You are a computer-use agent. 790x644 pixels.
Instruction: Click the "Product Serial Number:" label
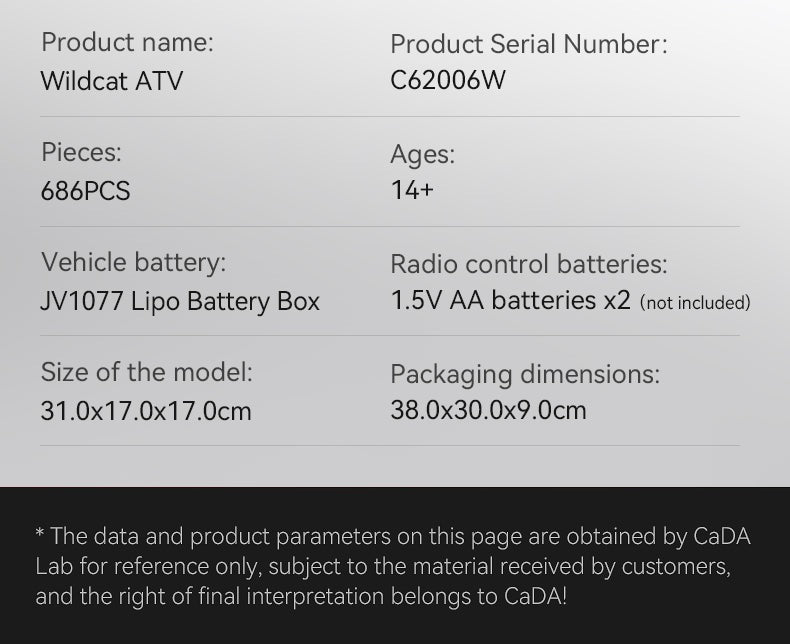528,44
